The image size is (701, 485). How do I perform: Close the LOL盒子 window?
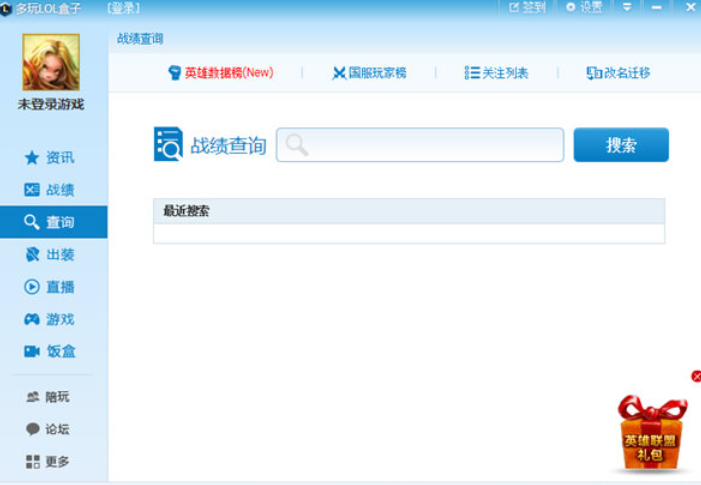tap(691, 7)
